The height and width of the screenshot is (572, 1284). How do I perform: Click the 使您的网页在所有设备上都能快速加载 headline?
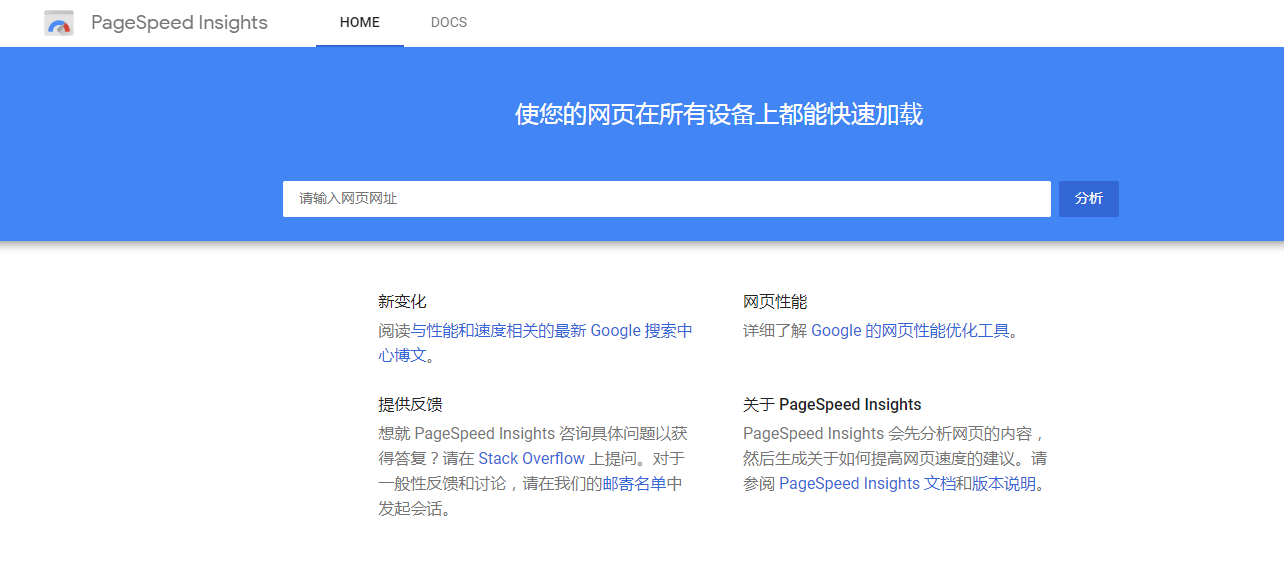(x=719, y=115)
